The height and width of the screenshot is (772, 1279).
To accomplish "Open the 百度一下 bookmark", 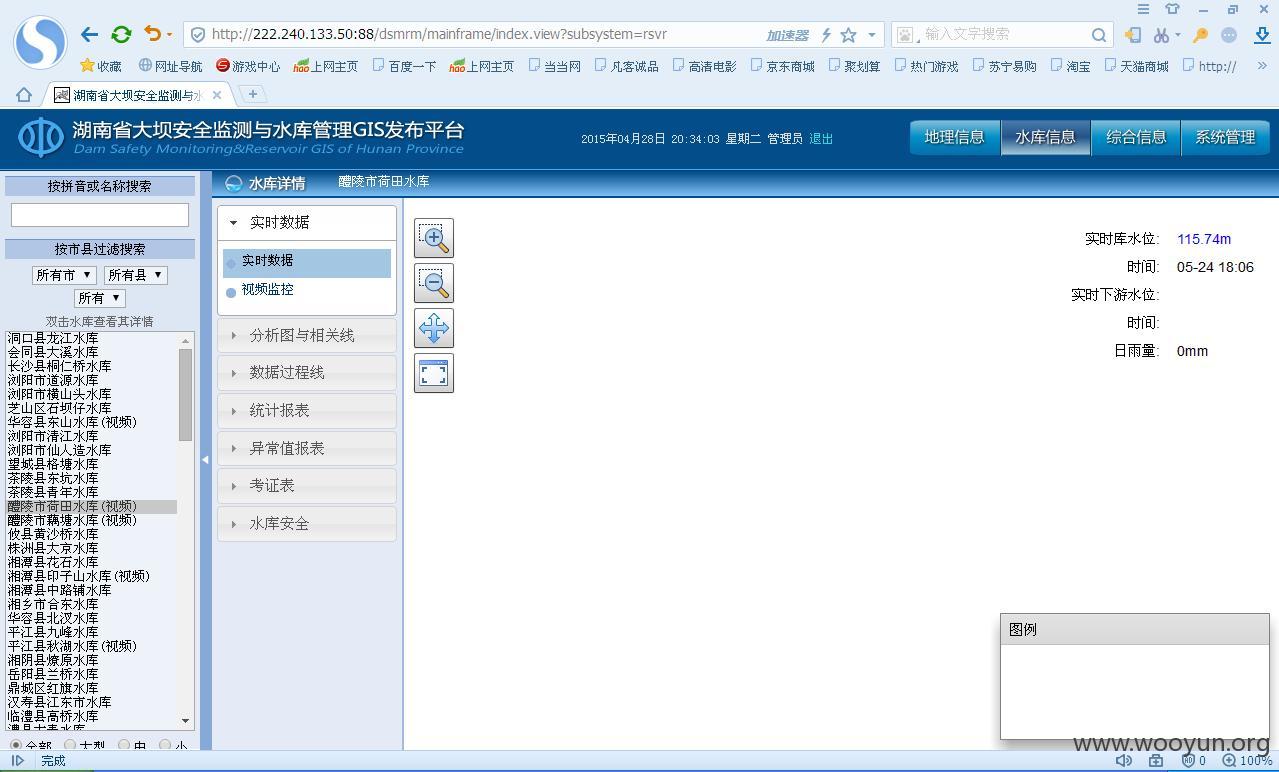I will coord(404,66).
